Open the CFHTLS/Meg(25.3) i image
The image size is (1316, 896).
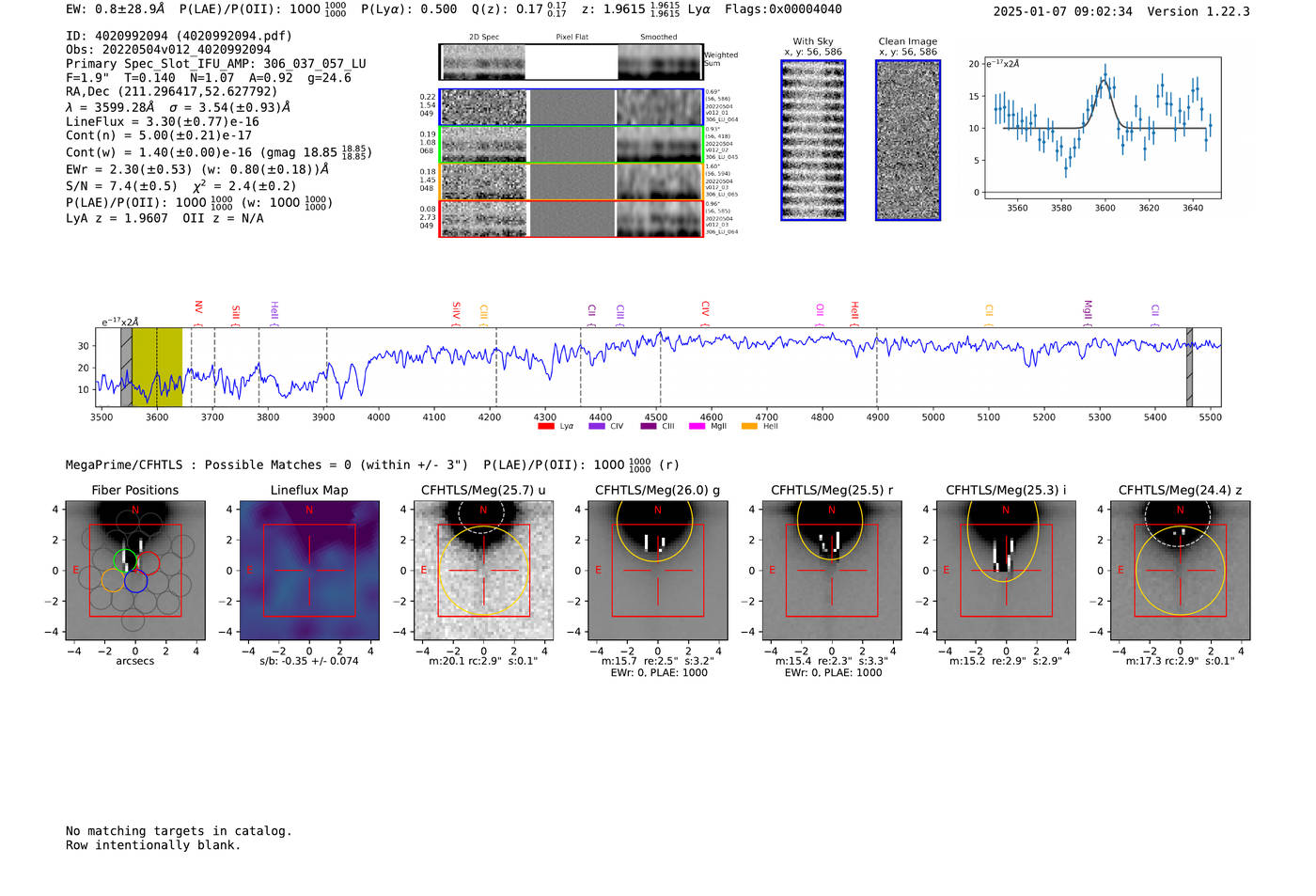(x=1006, y=571)
